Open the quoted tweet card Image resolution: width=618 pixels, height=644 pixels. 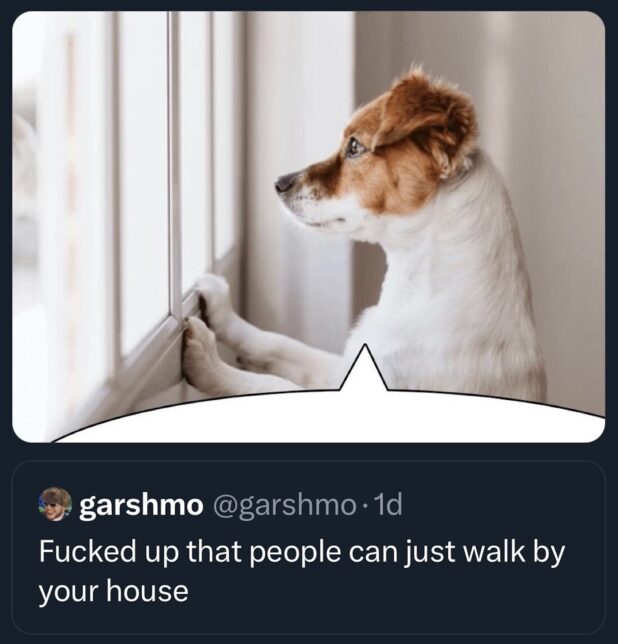308,547
